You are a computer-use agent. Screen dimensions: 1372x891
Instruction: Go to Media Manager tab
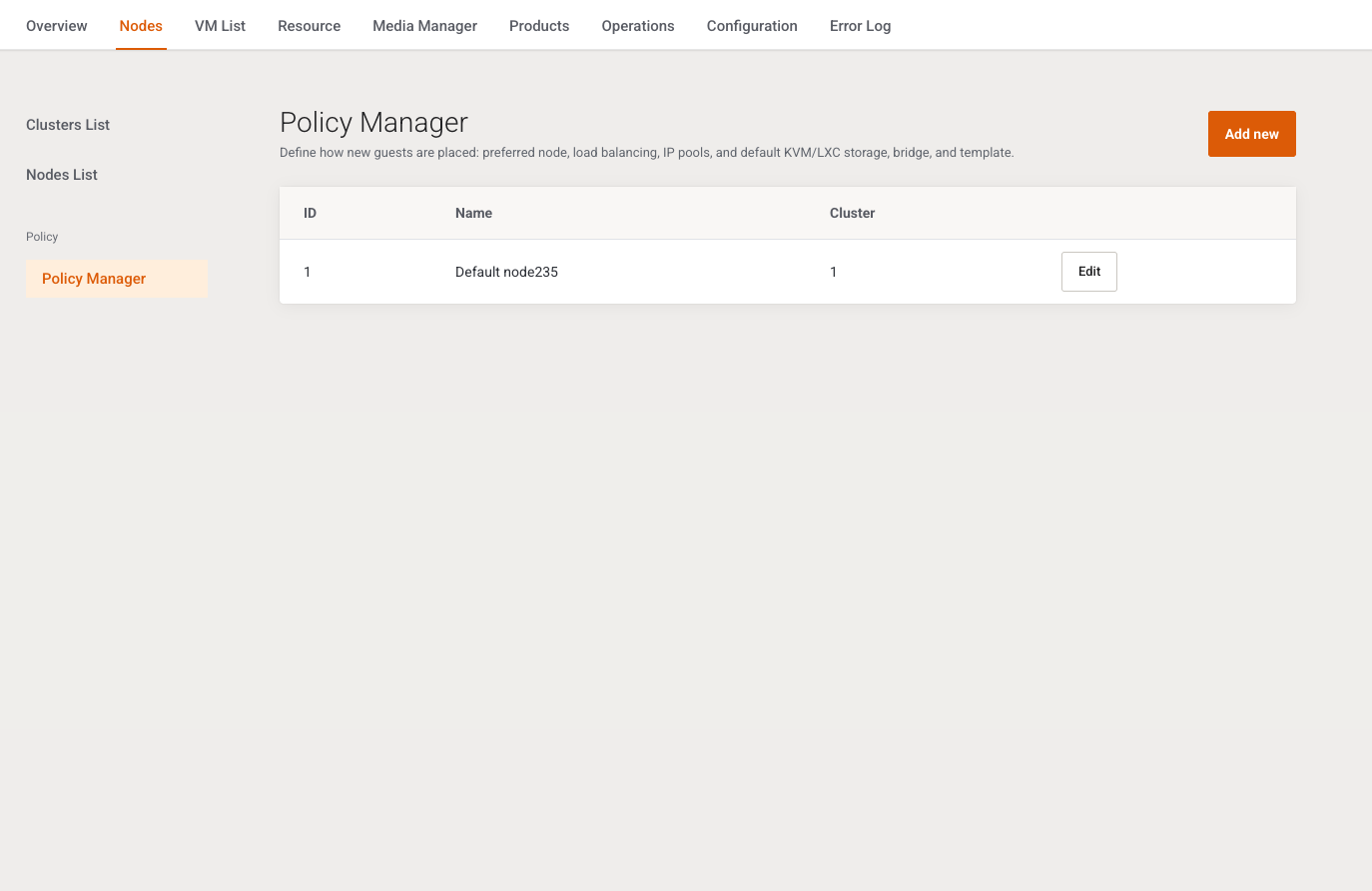[x=424, y=26]
